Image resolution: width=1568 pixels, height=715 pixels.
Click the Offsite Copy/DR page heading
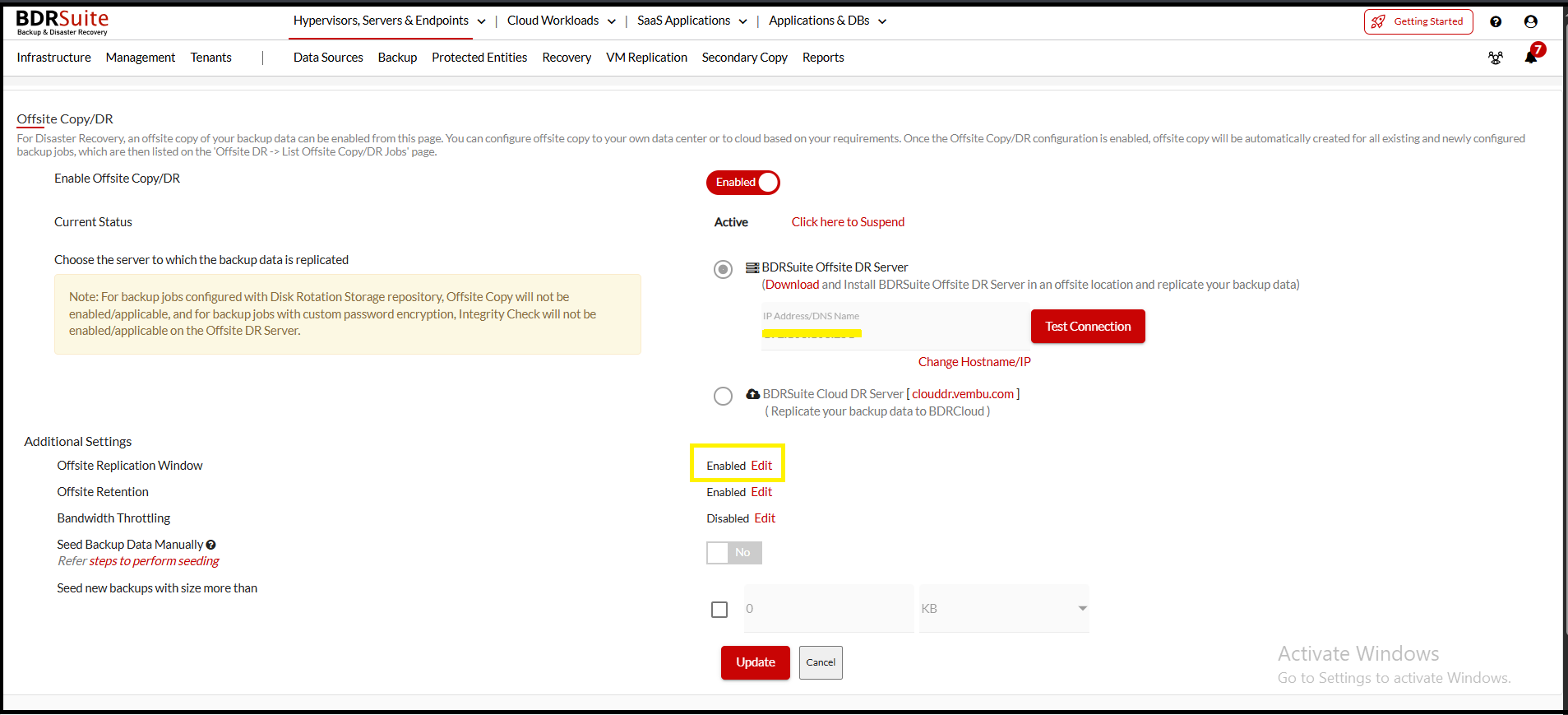pyautogui.click(x=65, y=119)
